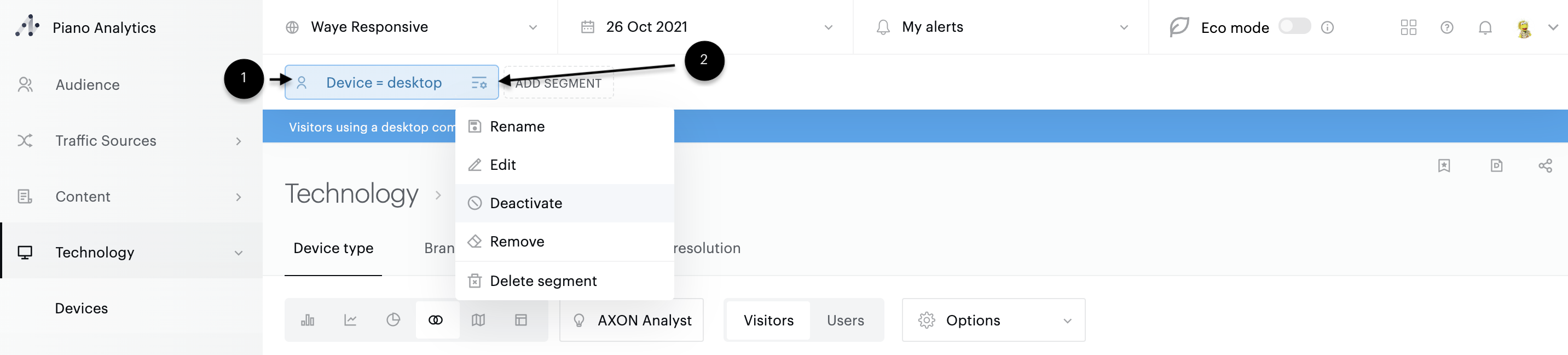1568x355 pixels.
Task: Select the pie chart view icon
Action: (x=393, y=320)
